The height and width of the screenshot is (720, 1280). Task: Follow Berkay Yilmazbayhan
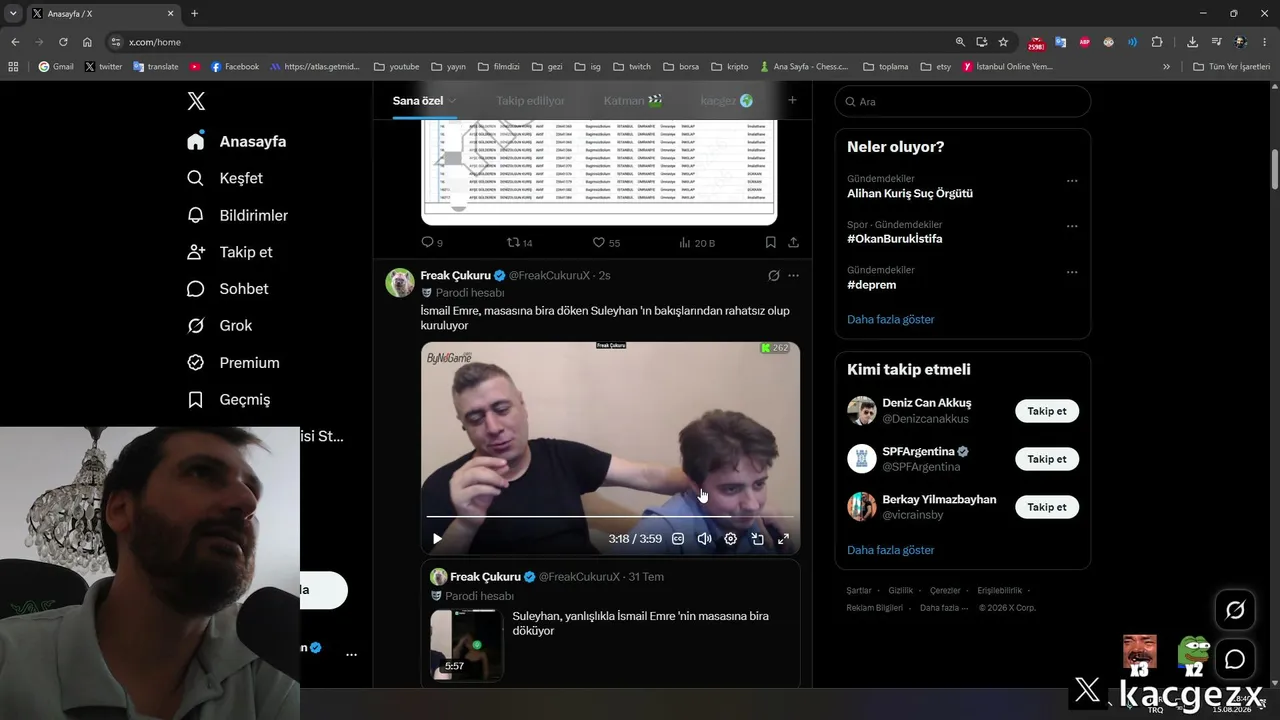[x=1047, y=507]
